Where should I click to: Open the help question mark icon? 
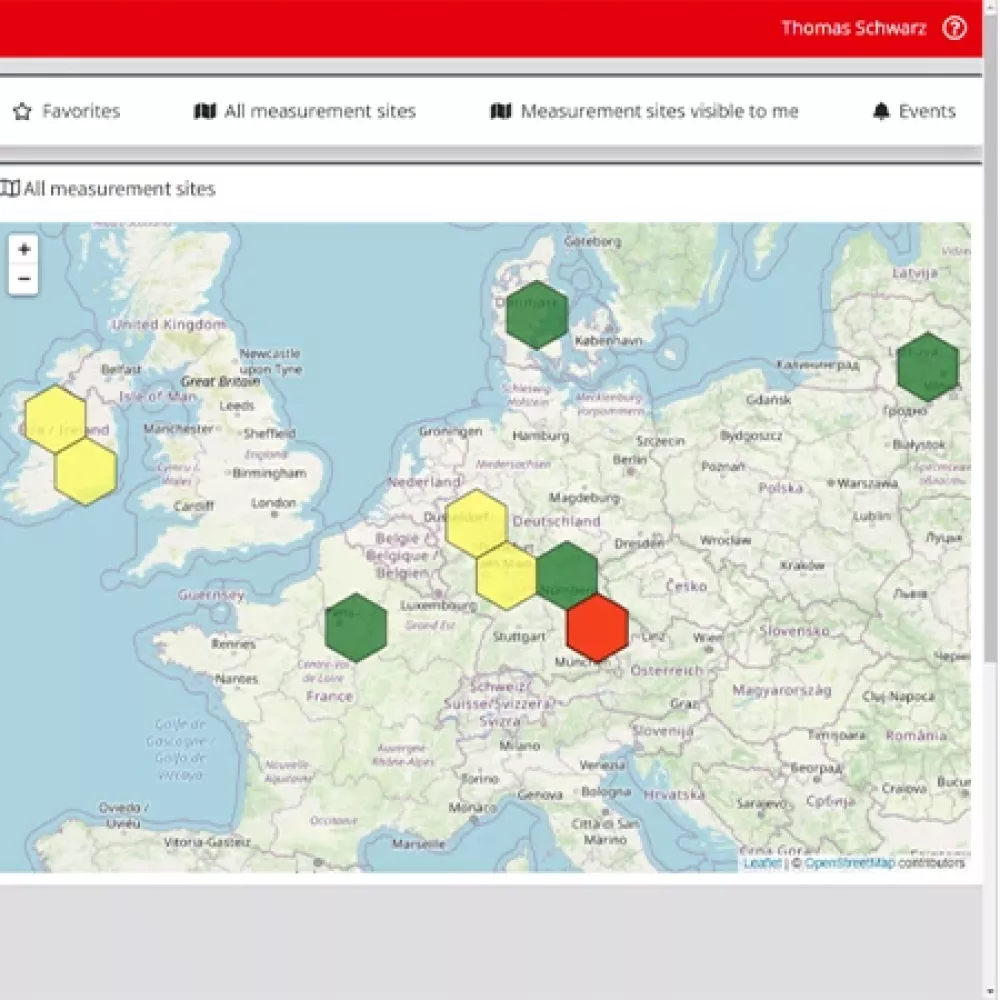pyautogui.click(x=954, y=28)
